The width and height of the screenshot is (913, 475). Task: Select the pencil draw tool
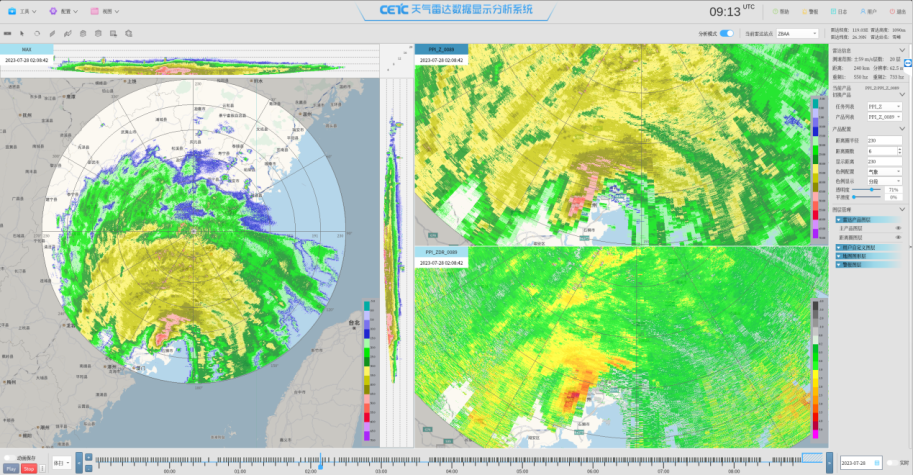52,34
